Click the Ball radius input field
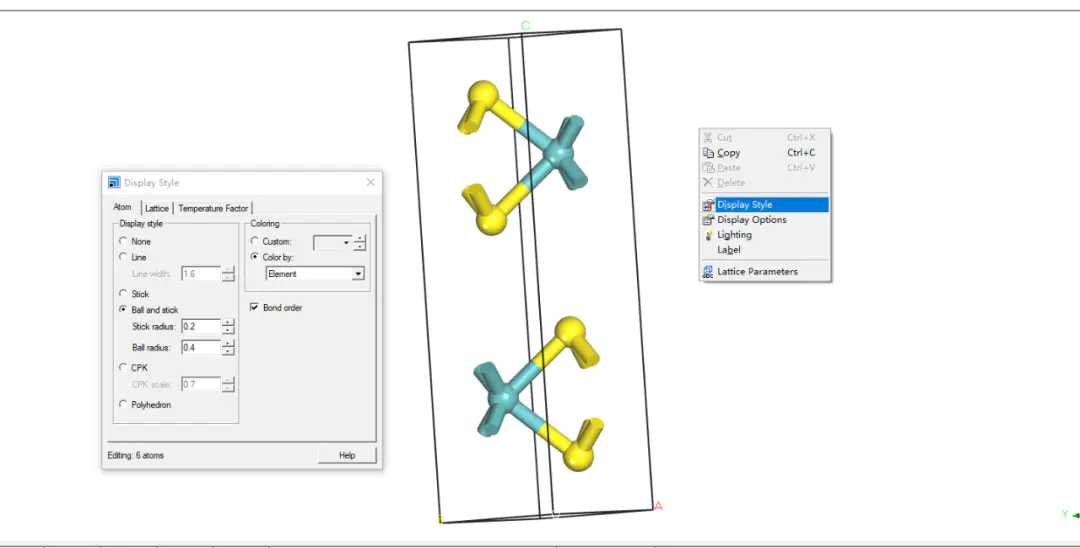The image size is (1080, 548). pos(201,348)
